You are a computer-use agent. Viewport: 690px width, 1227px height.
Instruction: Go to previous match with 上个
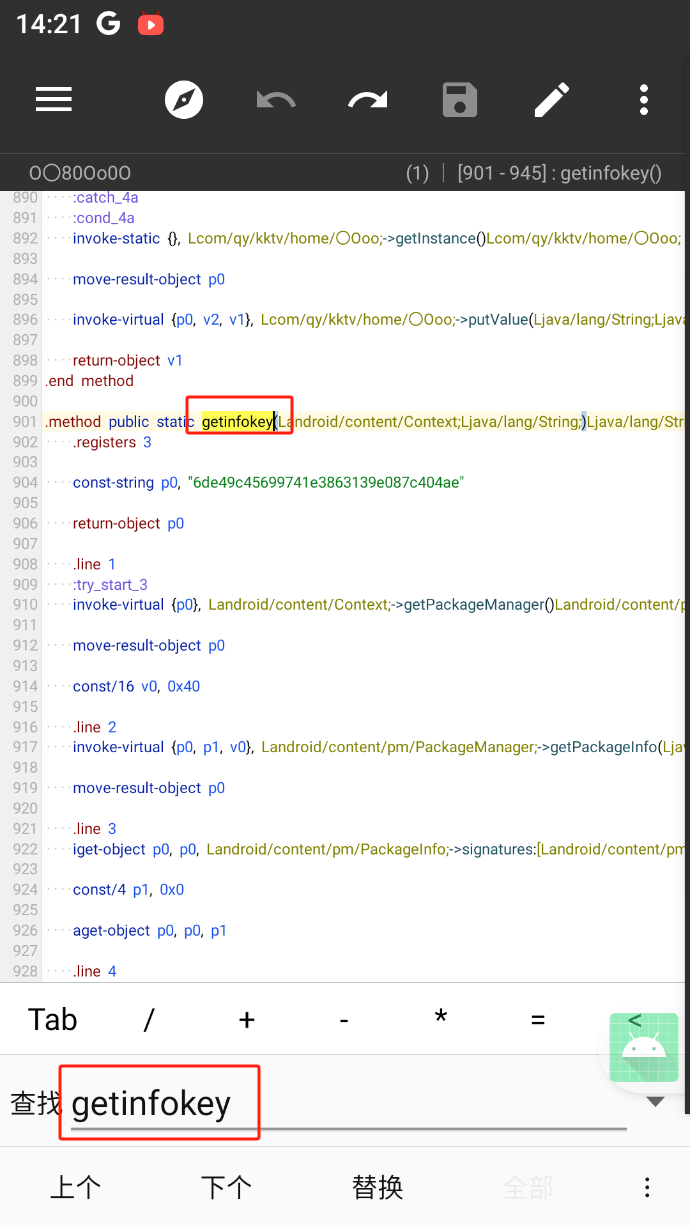75,1187
